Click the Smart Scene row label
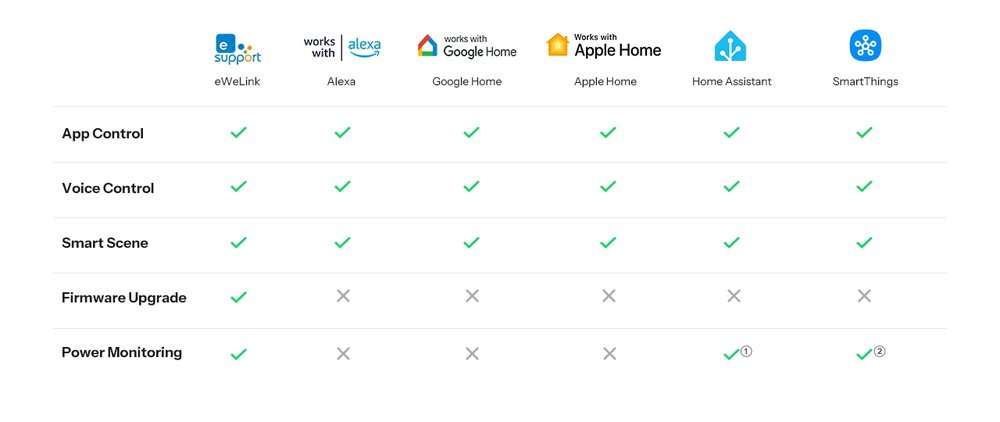This screenshot has height=422, width=1000. pyautogui.click(x=105, y=243)
